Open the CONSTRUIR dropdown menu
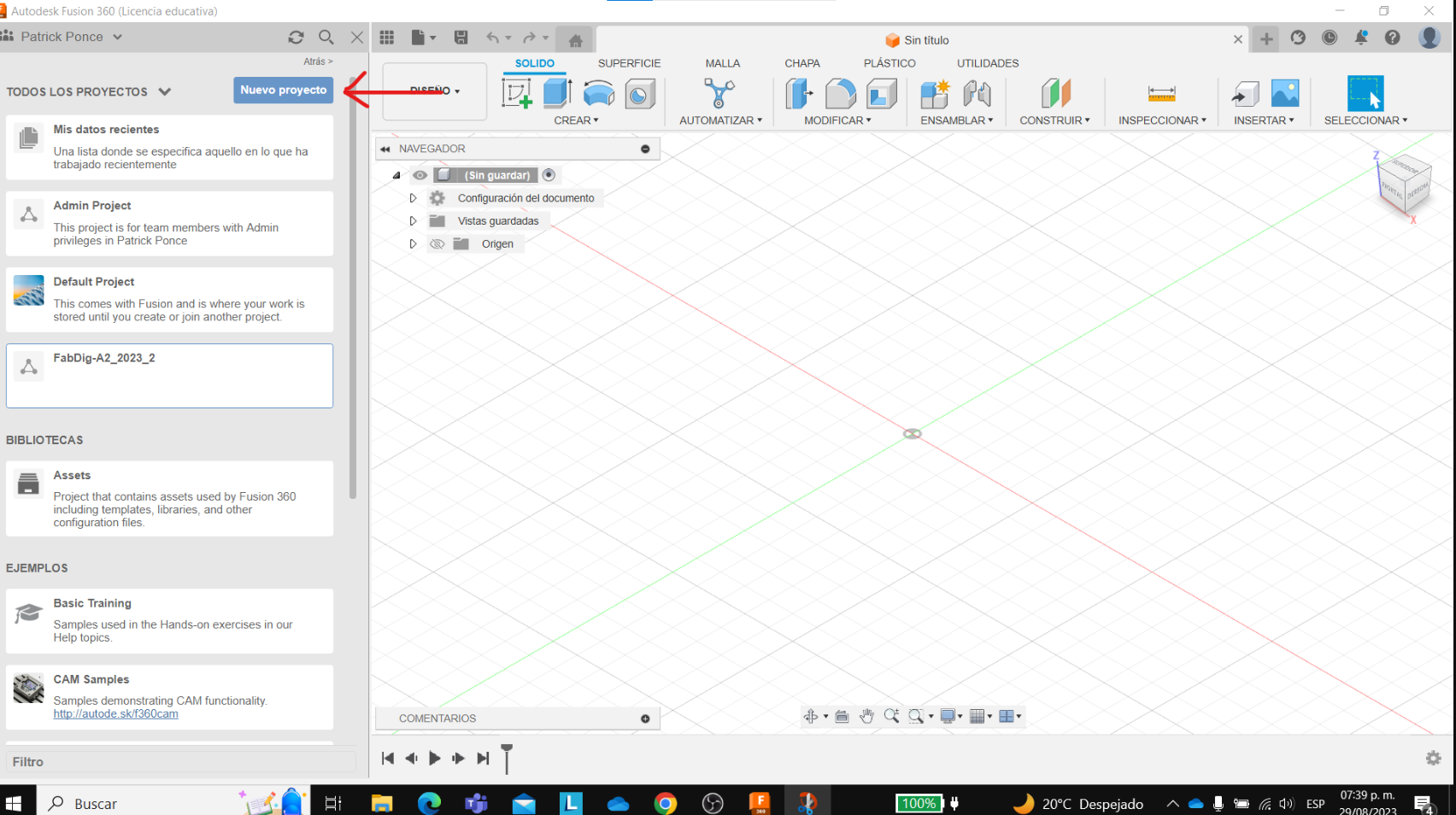This screenshot has width=1456, height=815. (1055, 120)
